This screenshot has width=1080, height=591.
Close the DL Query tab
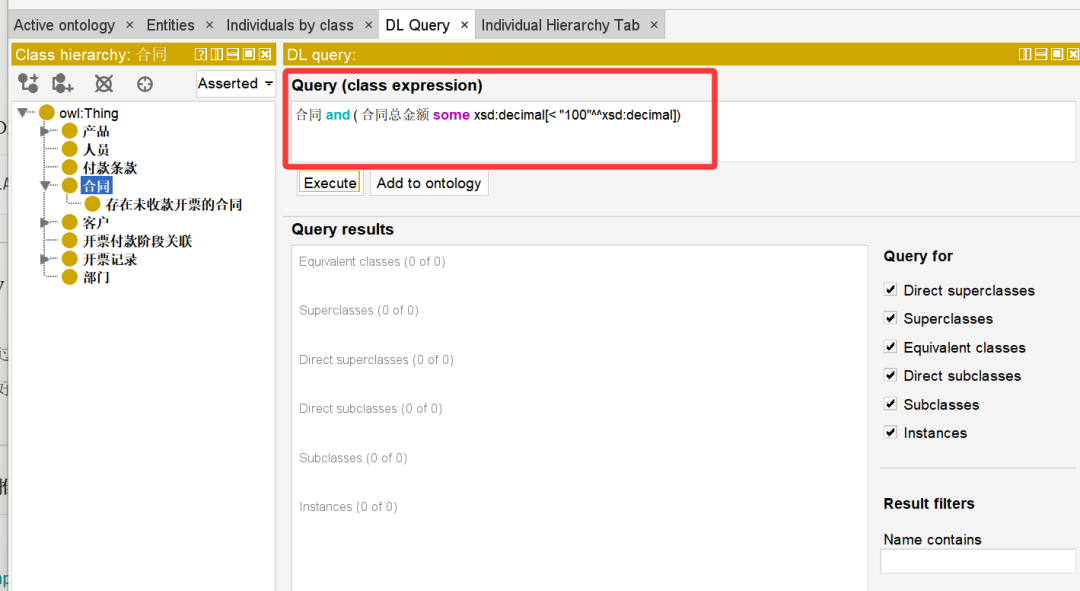coord(464,25)
